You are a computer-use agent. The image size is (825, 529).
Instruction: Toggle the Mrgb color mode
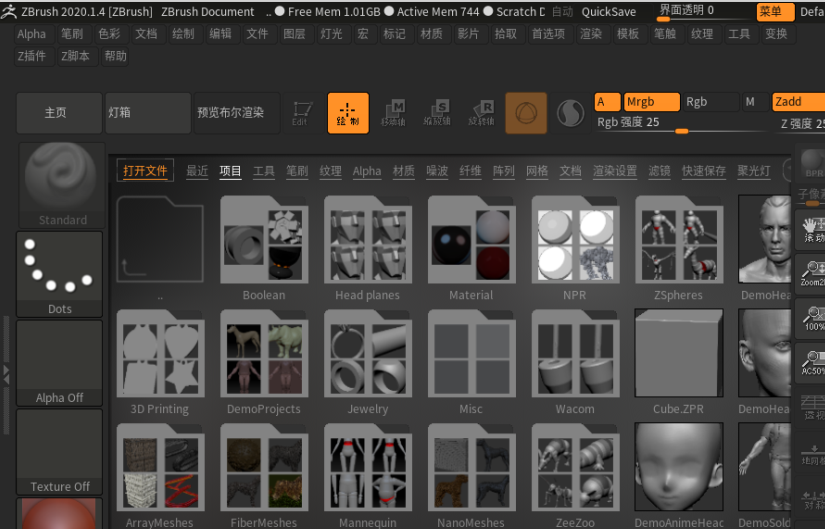[x=651, y=102]
